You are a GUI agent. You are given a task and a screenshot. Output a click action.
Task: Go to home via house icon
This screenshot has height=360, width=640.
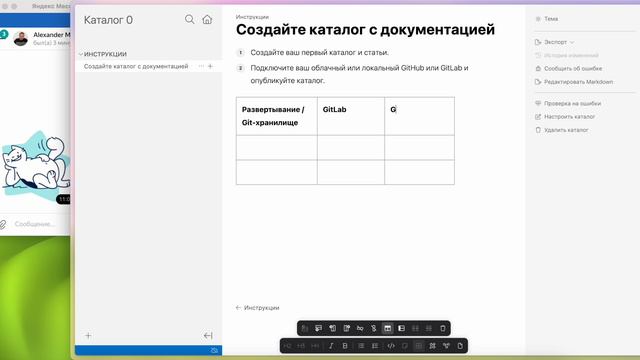207,19
